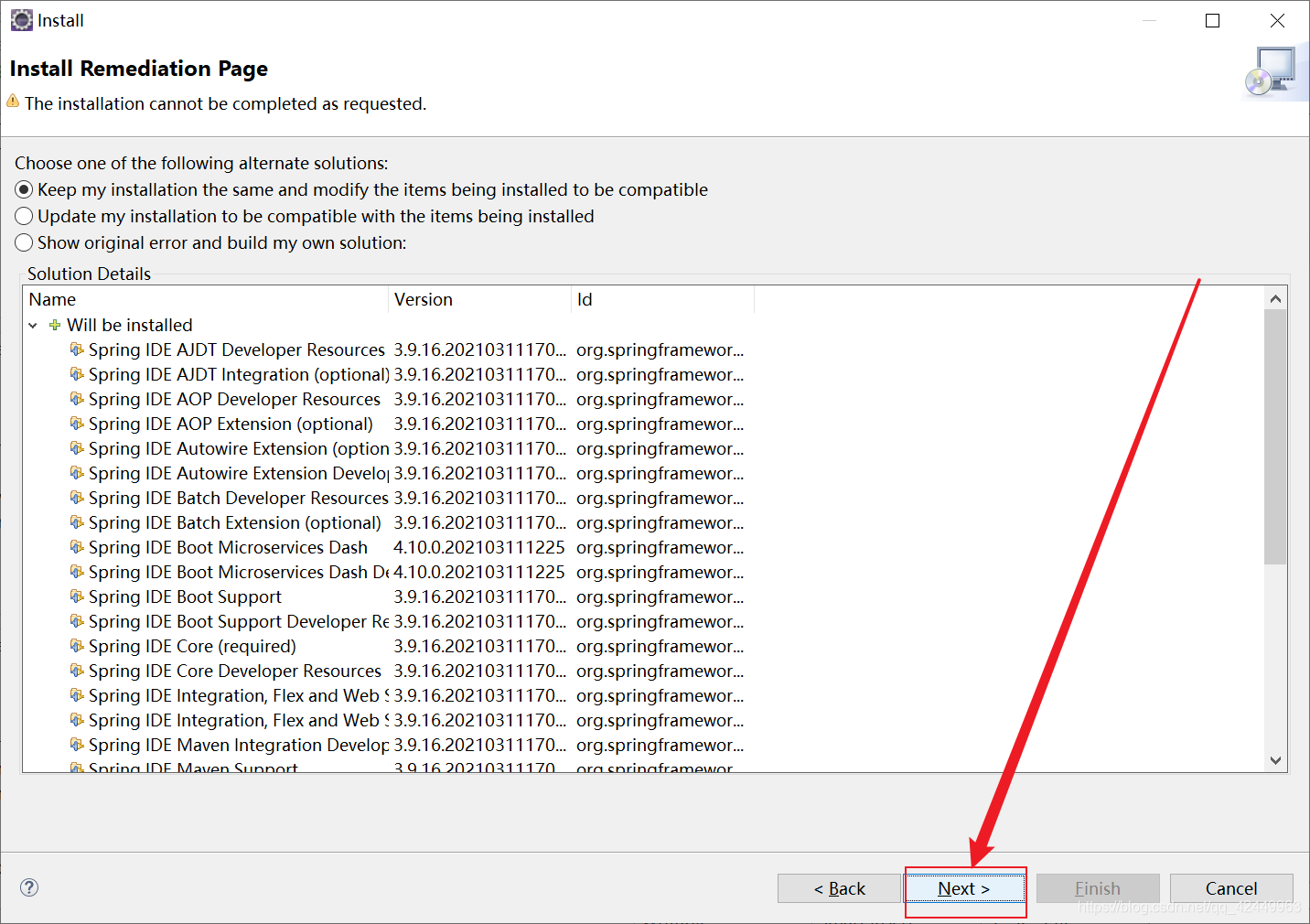
Task: Click feature icon of Spring IDE Maven Integration Developer
Action: (77, 745)
